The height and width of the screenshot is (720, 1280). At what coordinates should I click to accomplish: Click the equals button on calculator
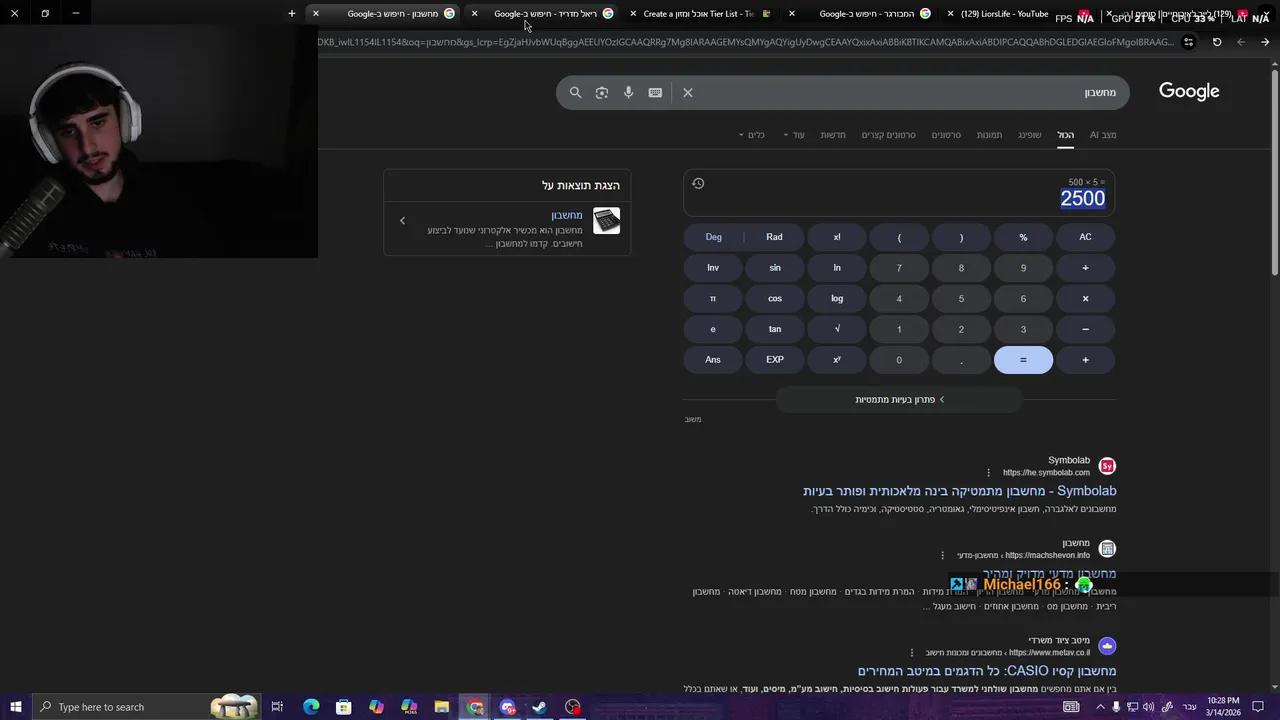1023,360
